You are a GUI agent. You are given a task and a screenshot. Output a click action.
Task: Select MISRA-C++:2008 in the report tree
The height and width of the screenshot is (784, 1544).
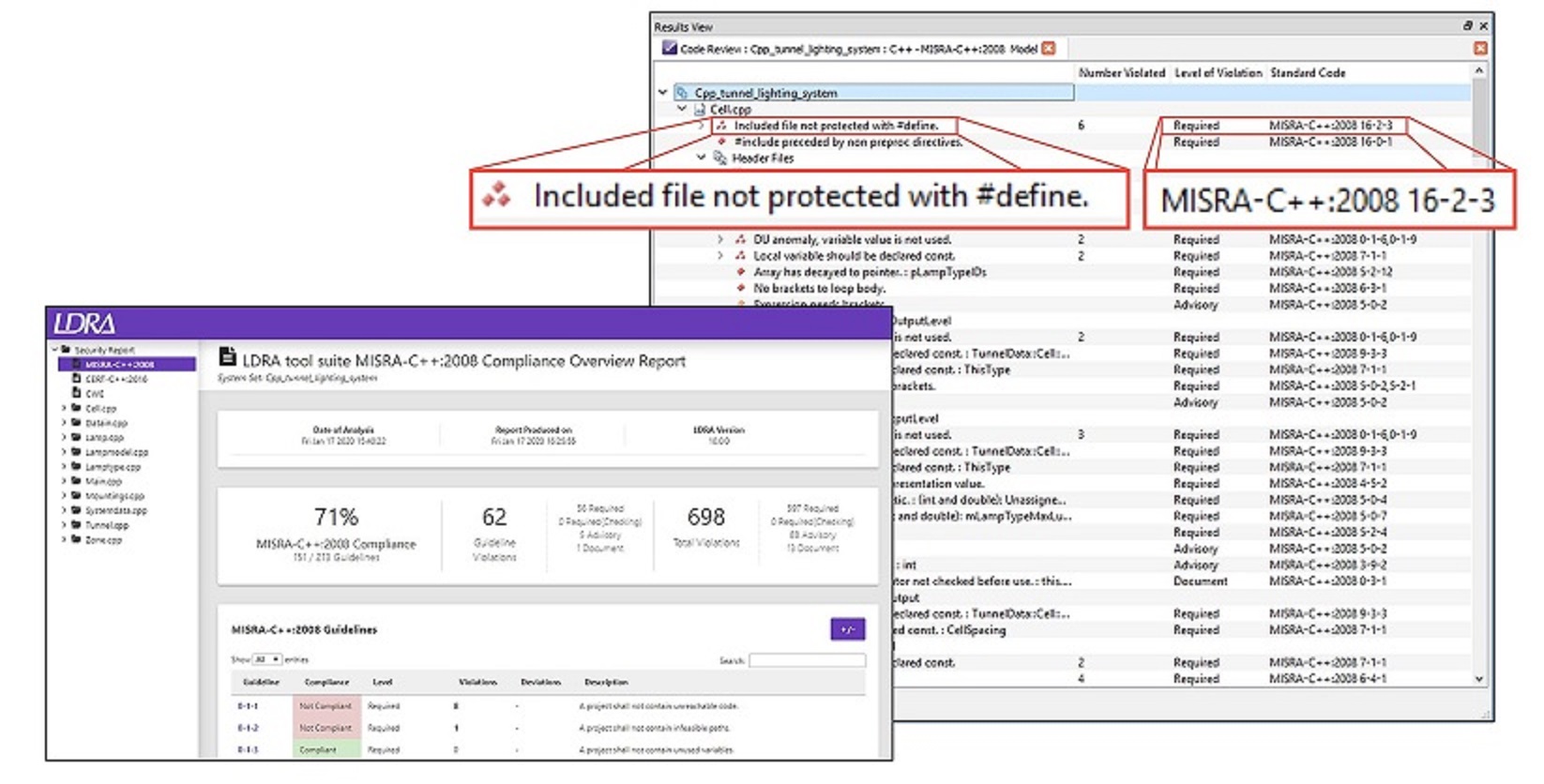click(x=127, y=365)
